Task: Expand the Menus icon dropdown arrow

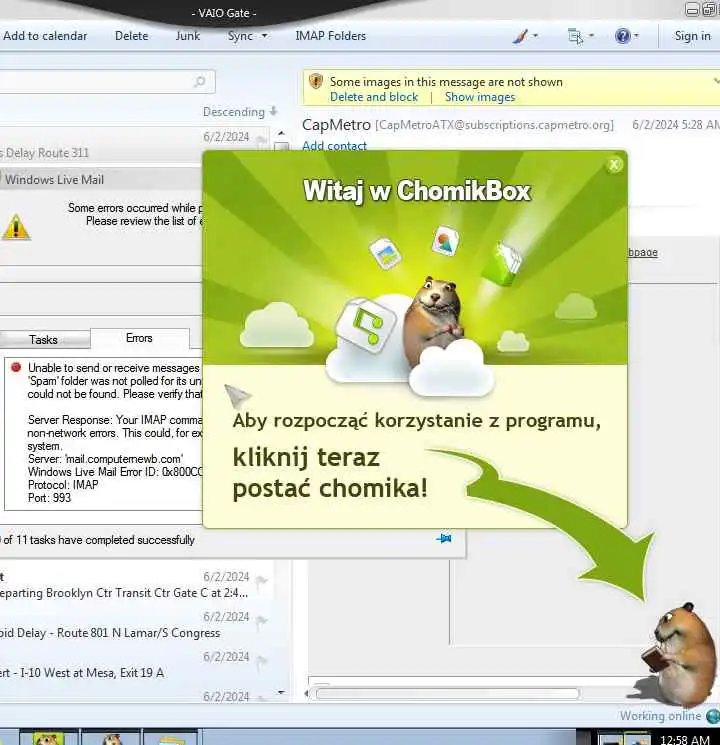Action: [x=591, y=36]
